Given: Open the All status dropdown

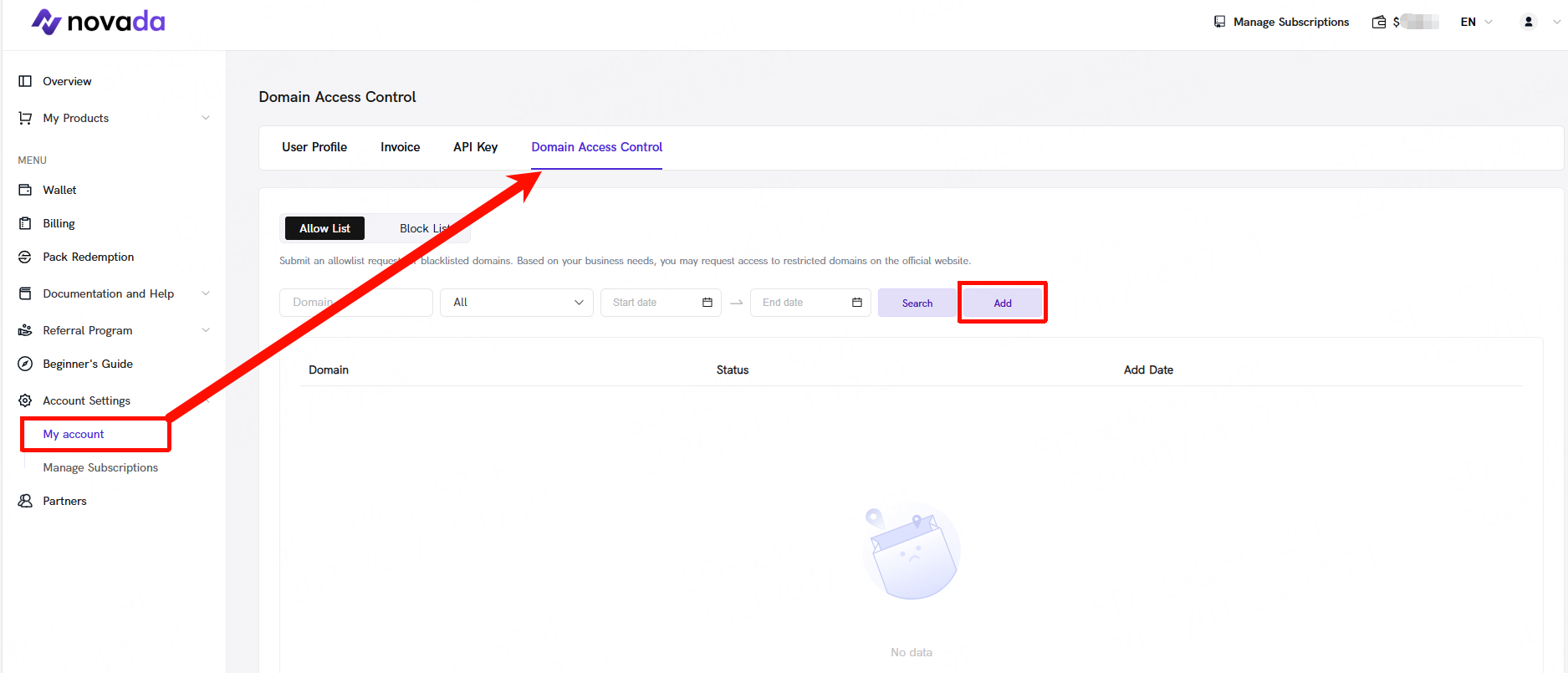Looking at the screenshot, I should [517, 303].
